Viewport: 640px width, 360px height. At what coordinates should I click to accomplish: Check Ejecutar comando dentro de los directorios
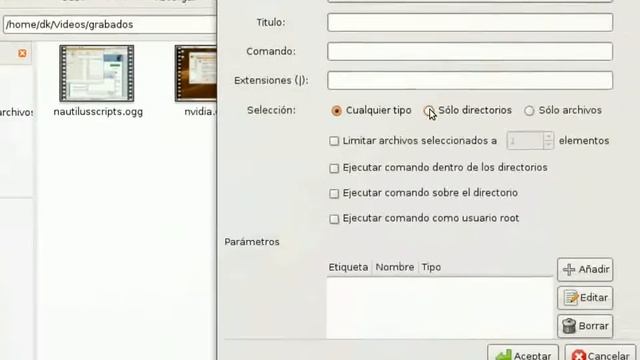tap(334, 168)
